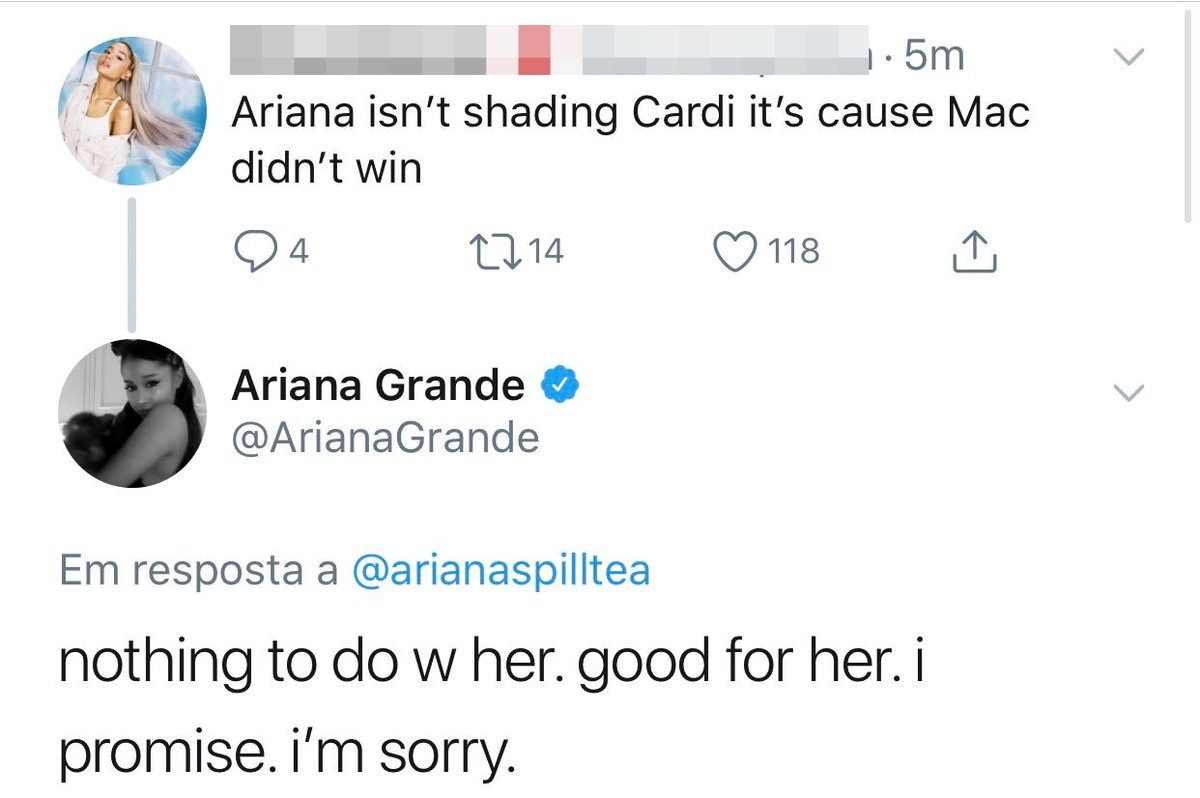
Task: Click the Ariana Grande display name
Action: point(373,383)
